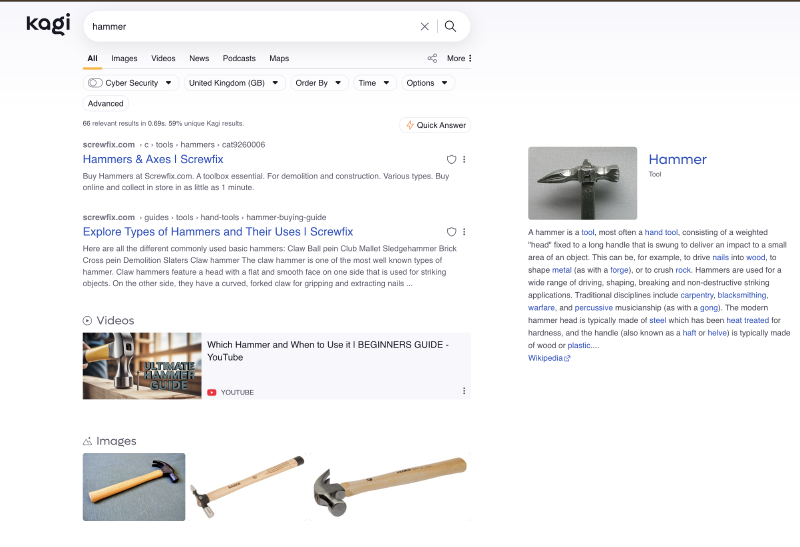Follow the 'blacksmithing' link in the panel
Viewport: 800px width, 547px height.
742,295
